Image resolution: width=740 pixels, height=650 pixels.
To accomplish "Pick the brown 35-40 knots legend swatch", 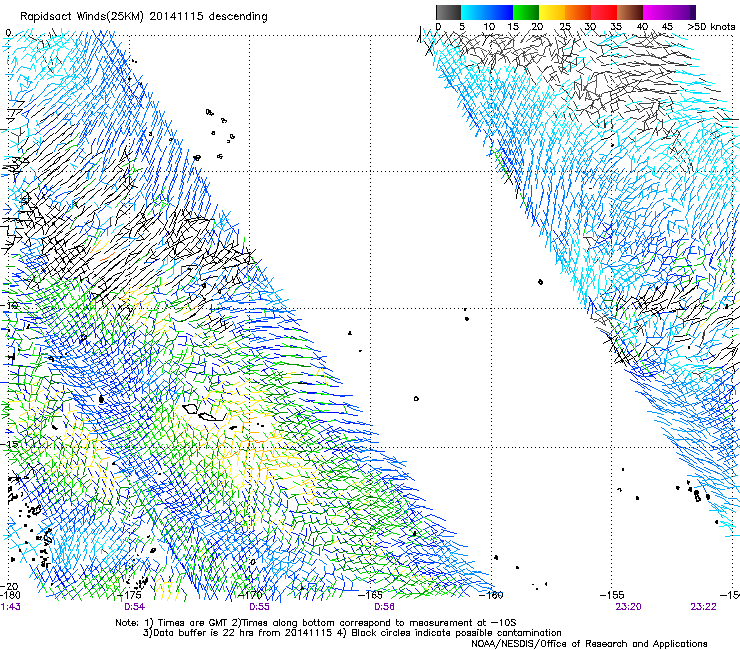I will pos(630,12).
